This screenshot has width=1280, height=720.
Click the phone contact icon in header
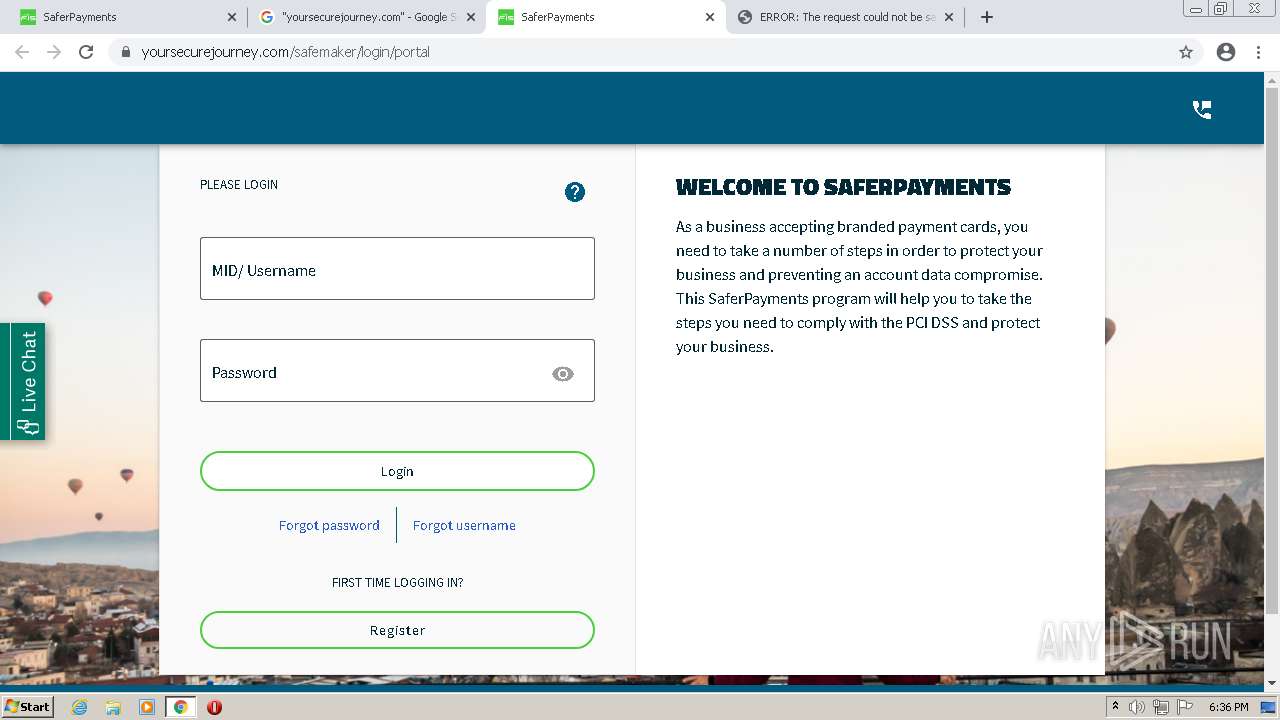[x=1202, y=110]
